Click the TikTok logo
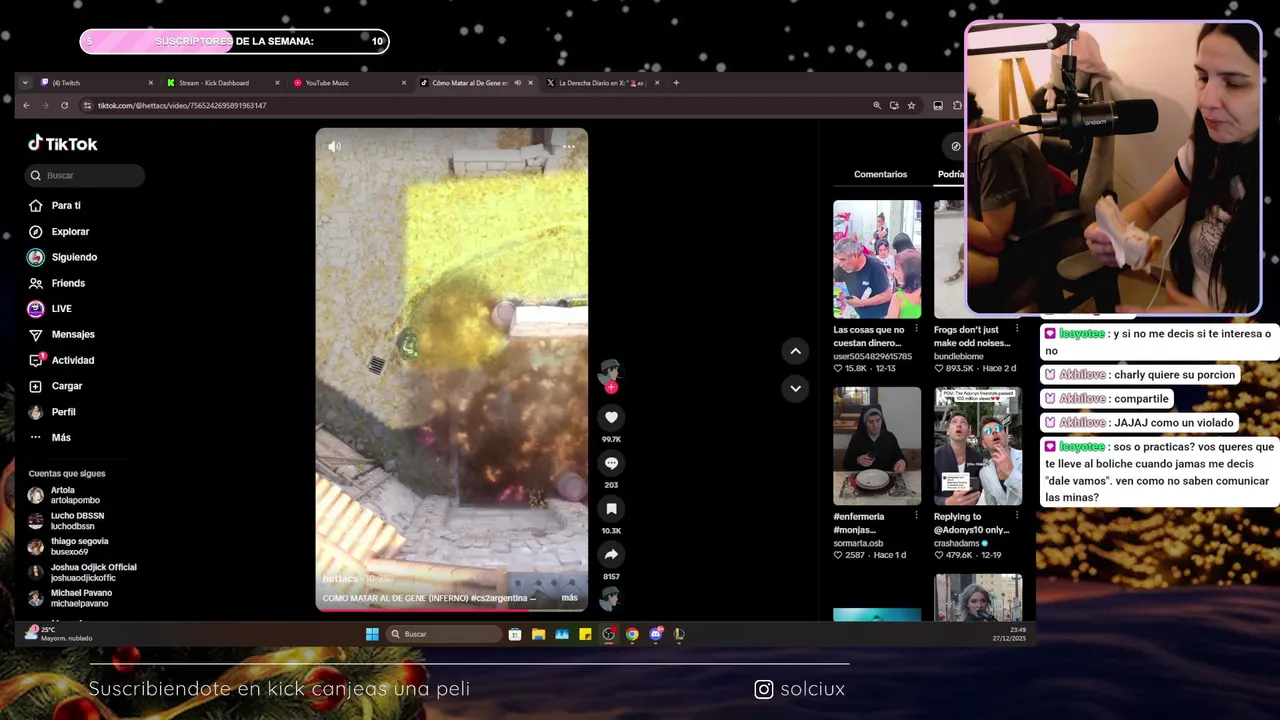1280x720 pixels. [63, 144]
